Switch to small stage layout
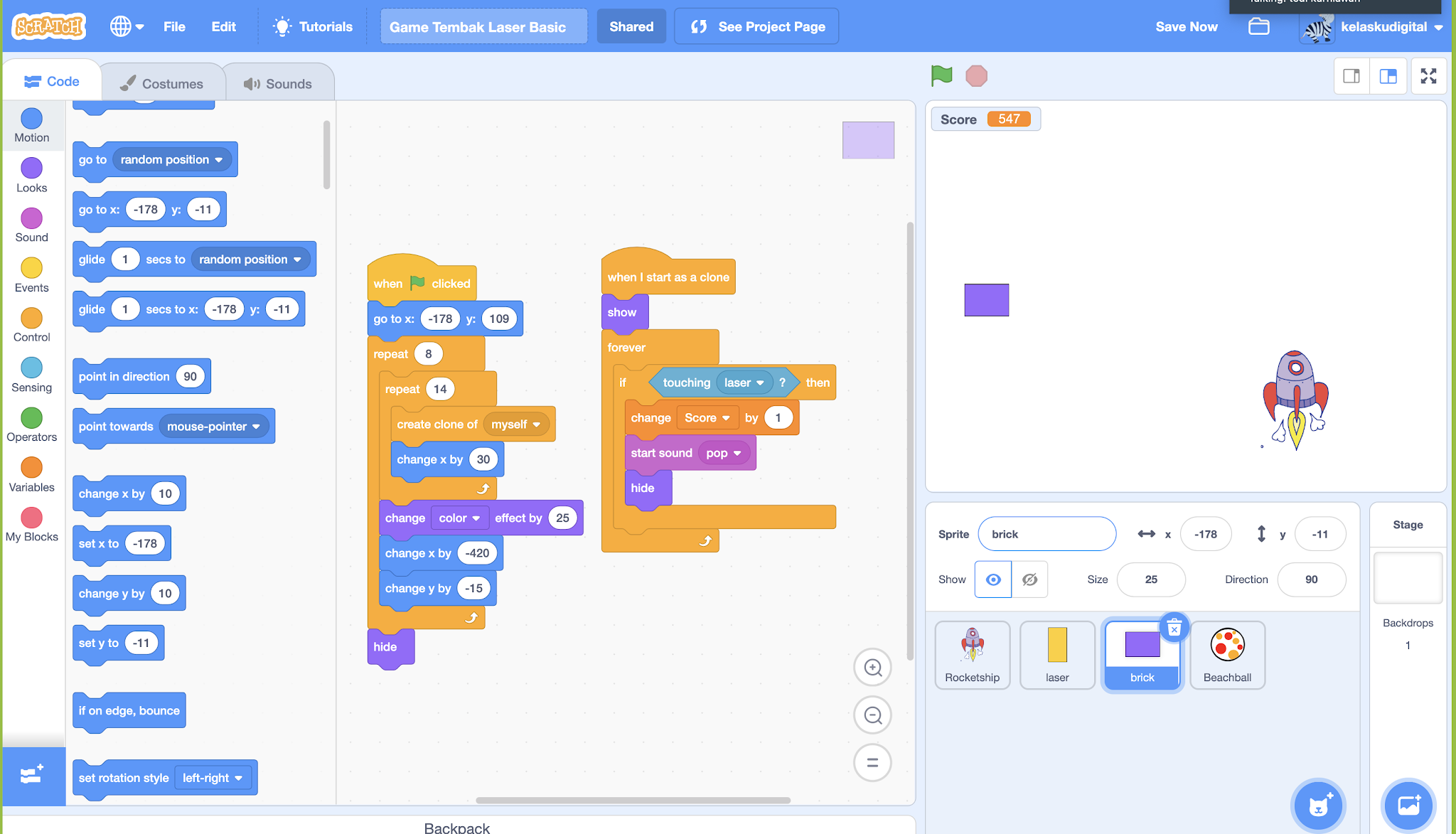 tap(1351, 76)
